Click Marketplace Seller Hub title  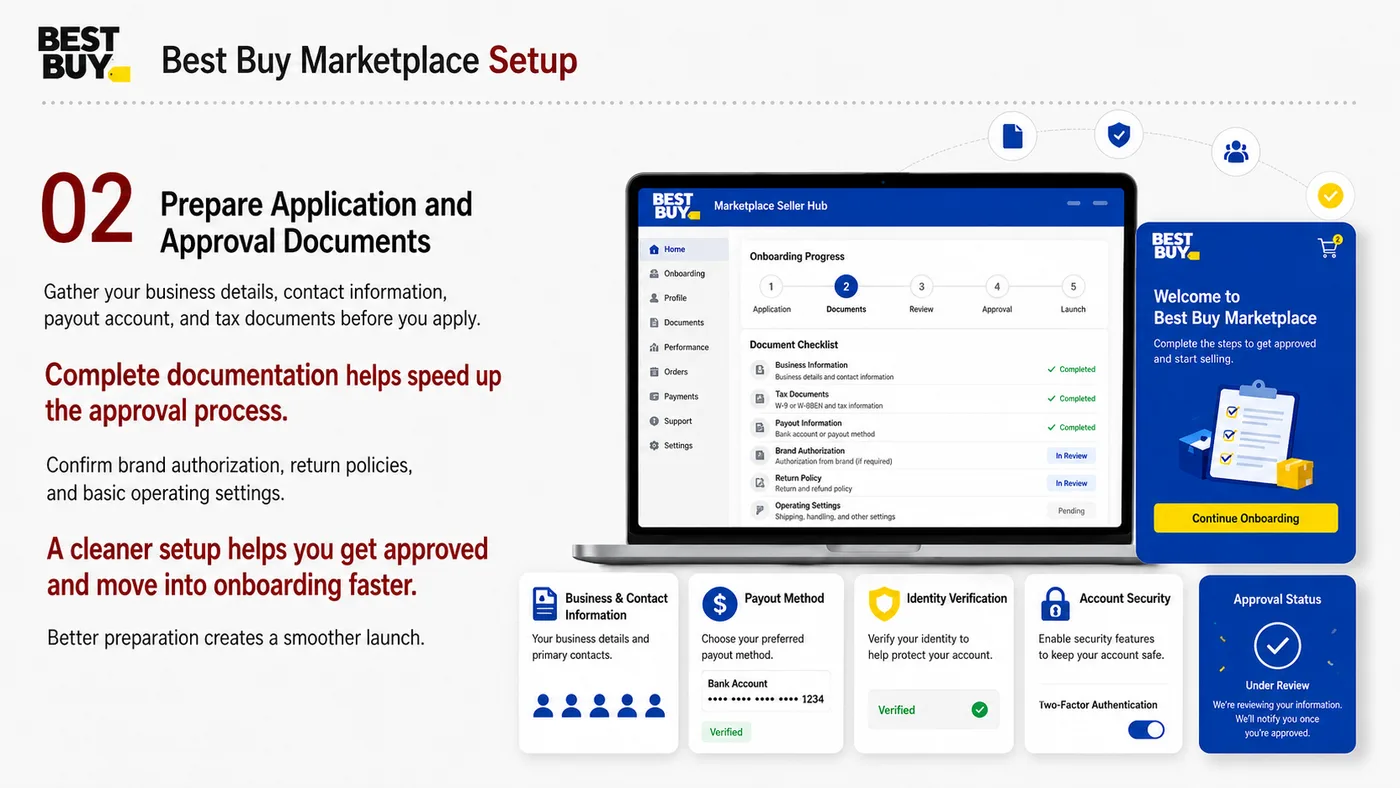click(770, 206)
